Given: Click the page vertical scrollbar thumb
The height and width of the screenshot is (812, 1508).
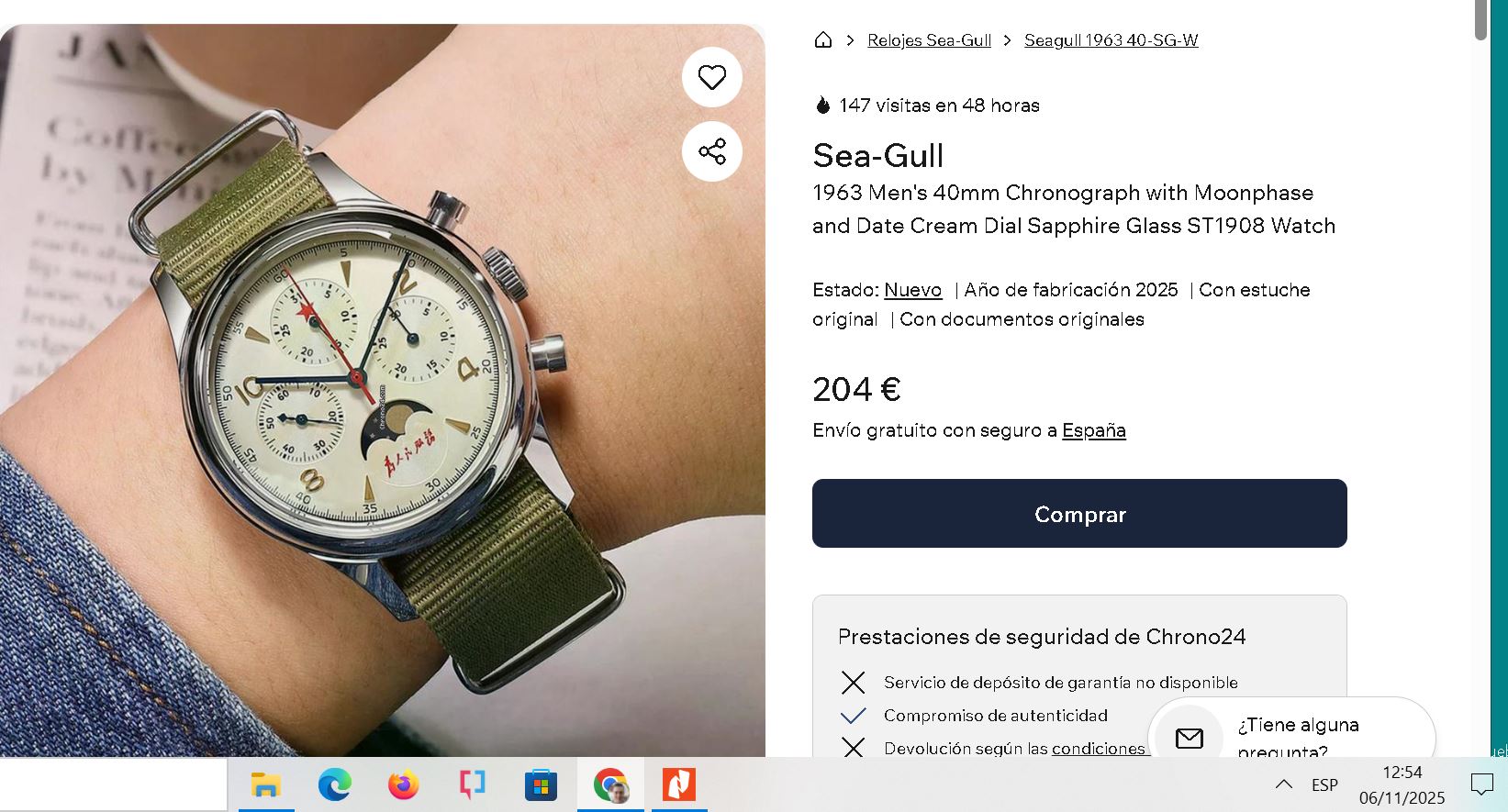Looking at the screenshot, I should 1481,20.
